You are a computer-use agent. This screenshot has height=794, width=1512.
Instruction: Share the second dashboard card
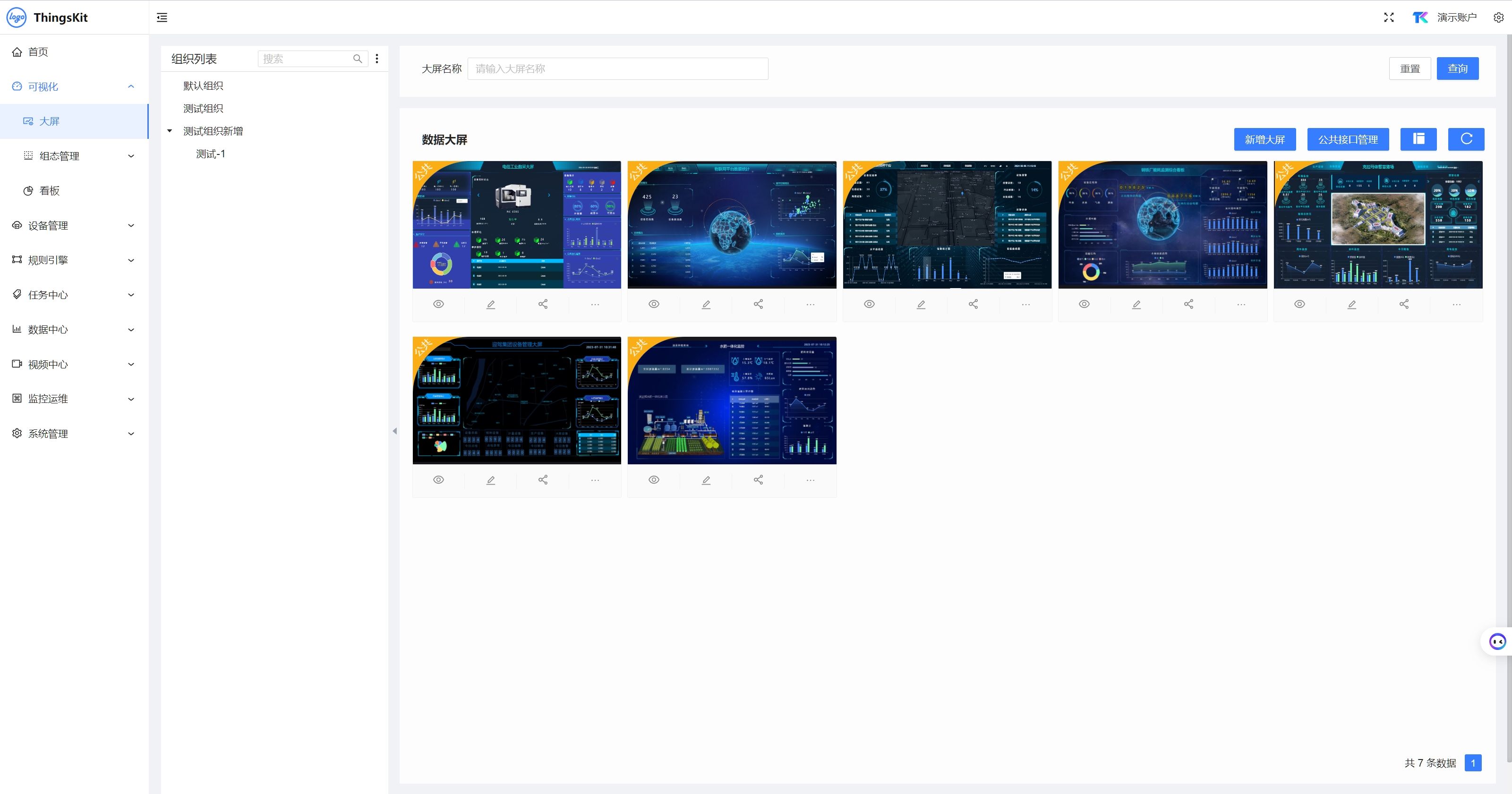[758, 304]
